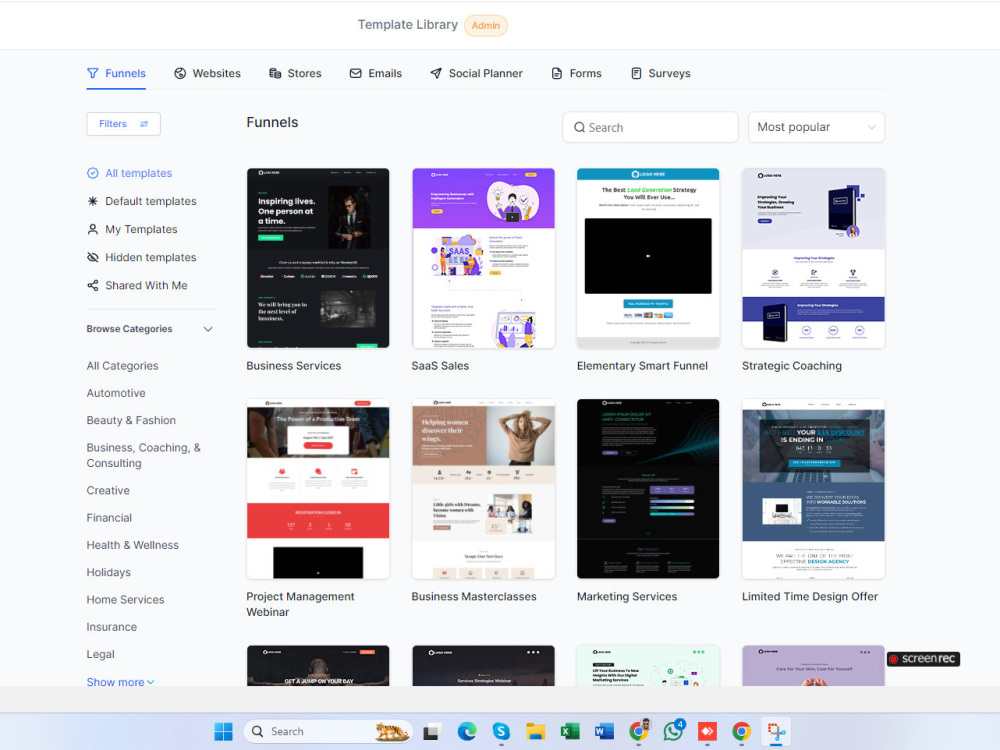Click the My Templates person icon
Screen dimensions: 1000x750
[x=92, y=230]
